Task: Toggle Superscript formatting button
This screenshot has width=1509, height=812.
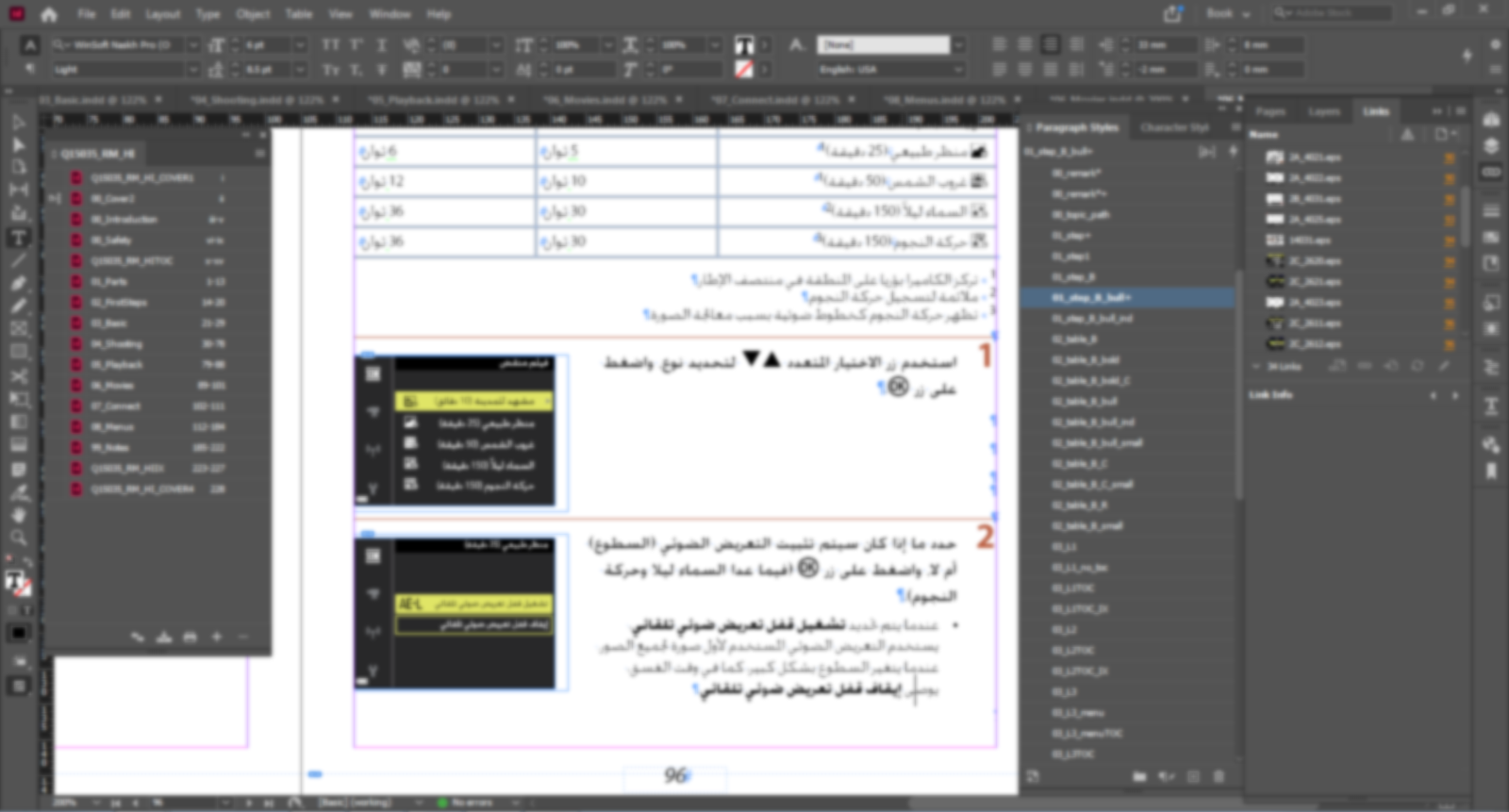Action: tap(357, 45)
